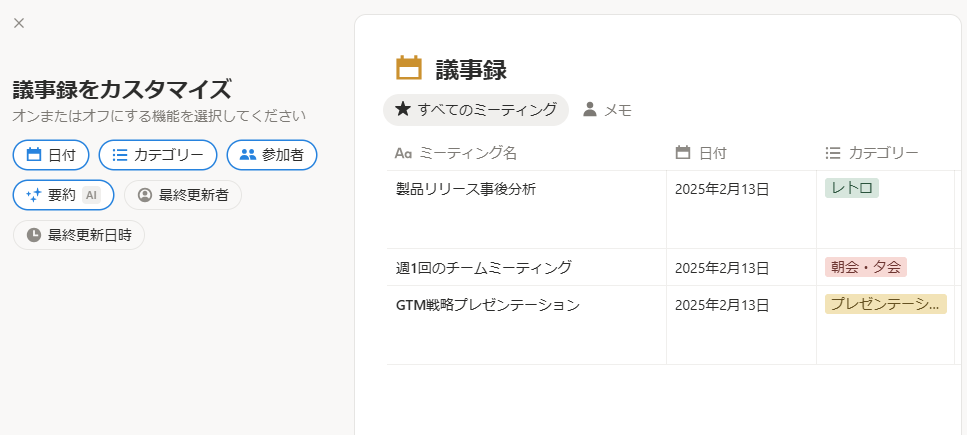Close the customize panel with X icon

click(x=19, y=23)
